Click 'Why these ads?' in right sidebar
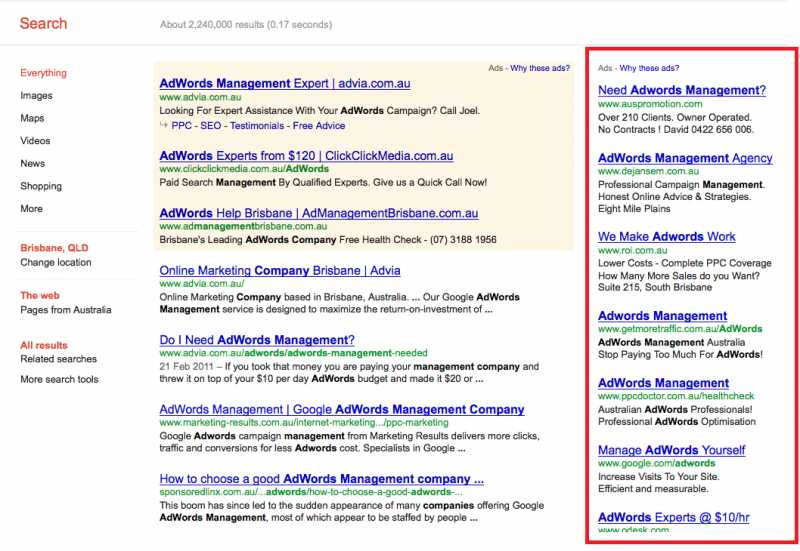This screenshot has width=800, height=551. [649, 68]
